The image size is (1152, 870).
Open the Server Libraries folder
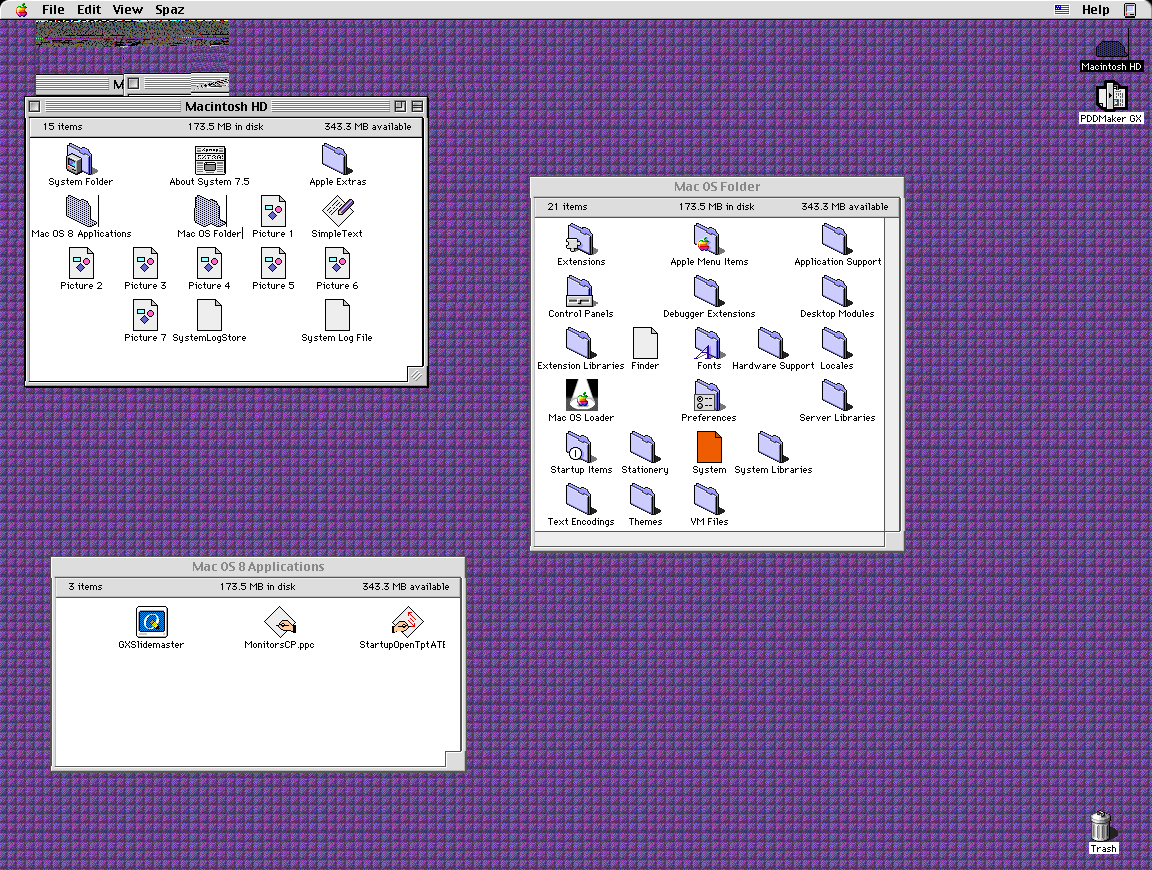click(836, 396)
